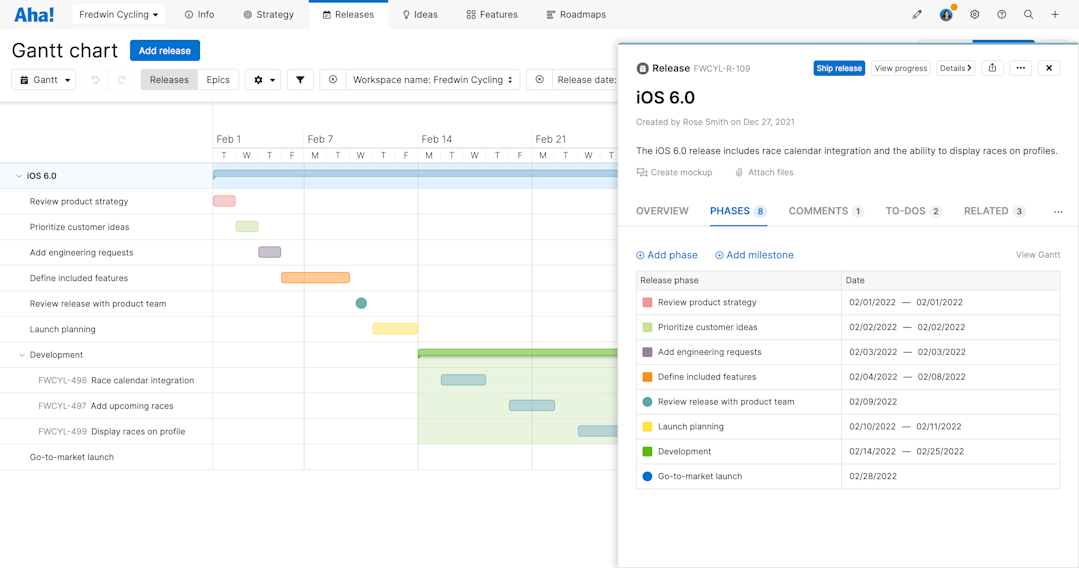Click the Launch planning phase in table
Screen dimensions: 1079x568
pyautogui.click(x=690, y=427)
